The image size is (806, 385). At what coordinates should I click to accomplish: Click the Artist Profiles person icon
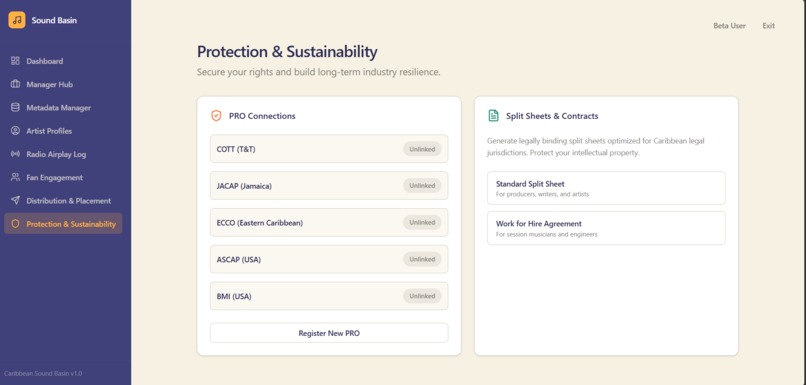(15, 131)
